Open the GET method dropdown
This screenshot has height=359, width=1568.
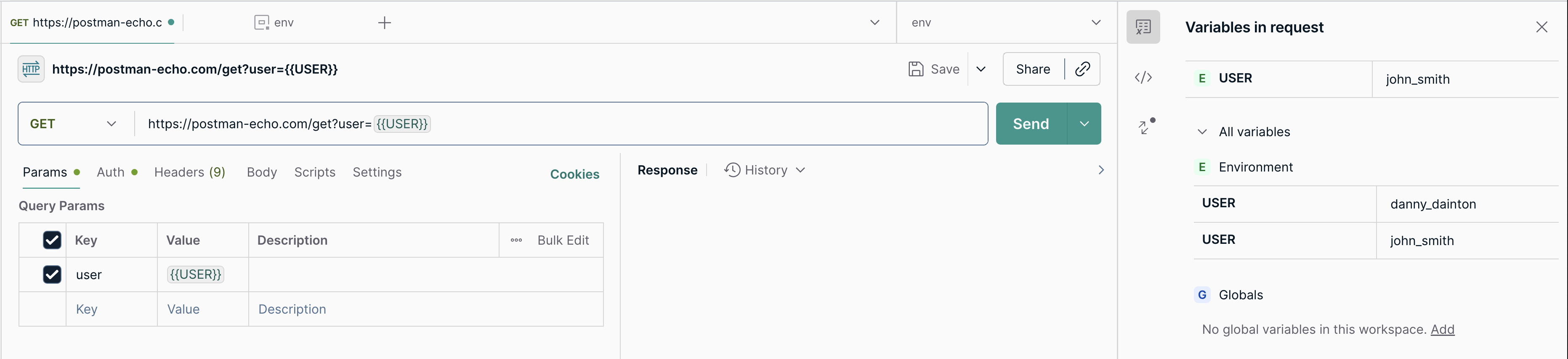click(x=73, y=124)
